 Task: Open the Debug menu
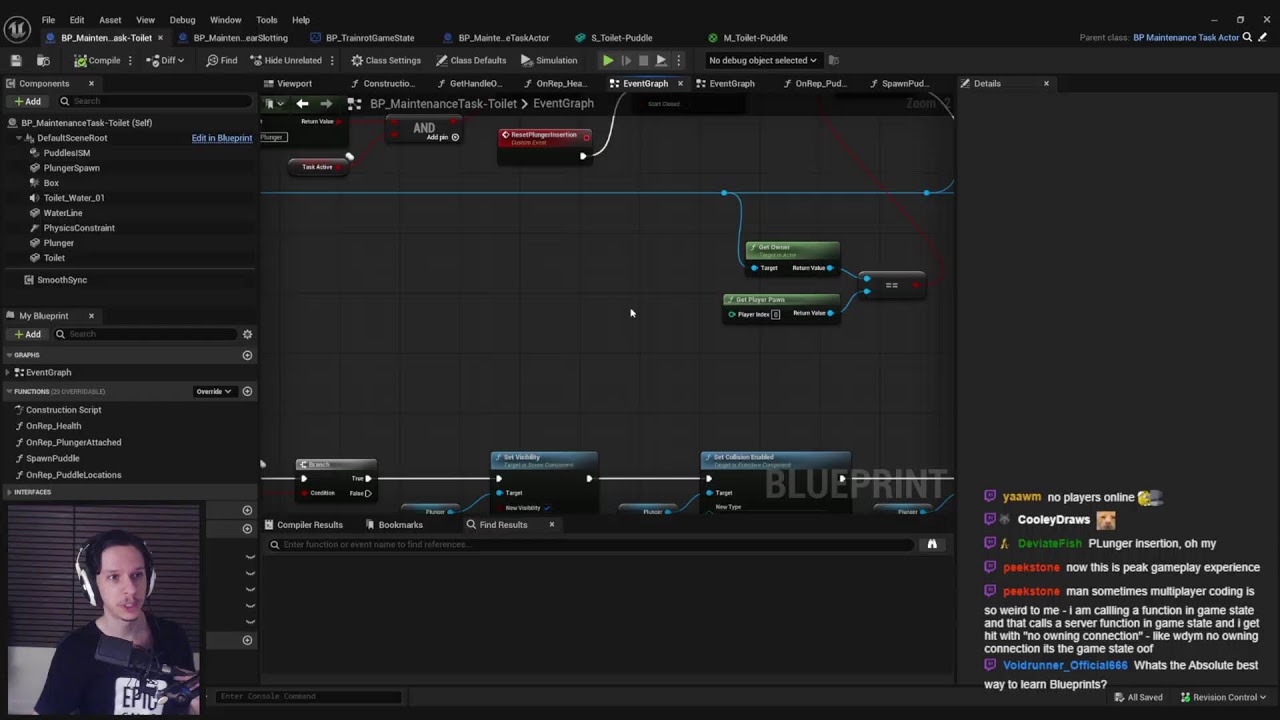182,20
